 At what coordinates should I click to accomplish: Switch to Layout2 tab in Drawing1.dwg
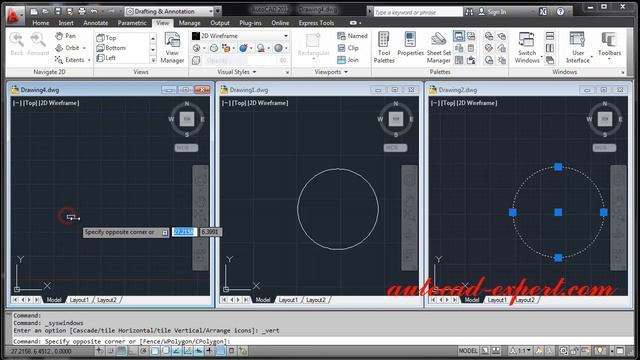(316, 300)
